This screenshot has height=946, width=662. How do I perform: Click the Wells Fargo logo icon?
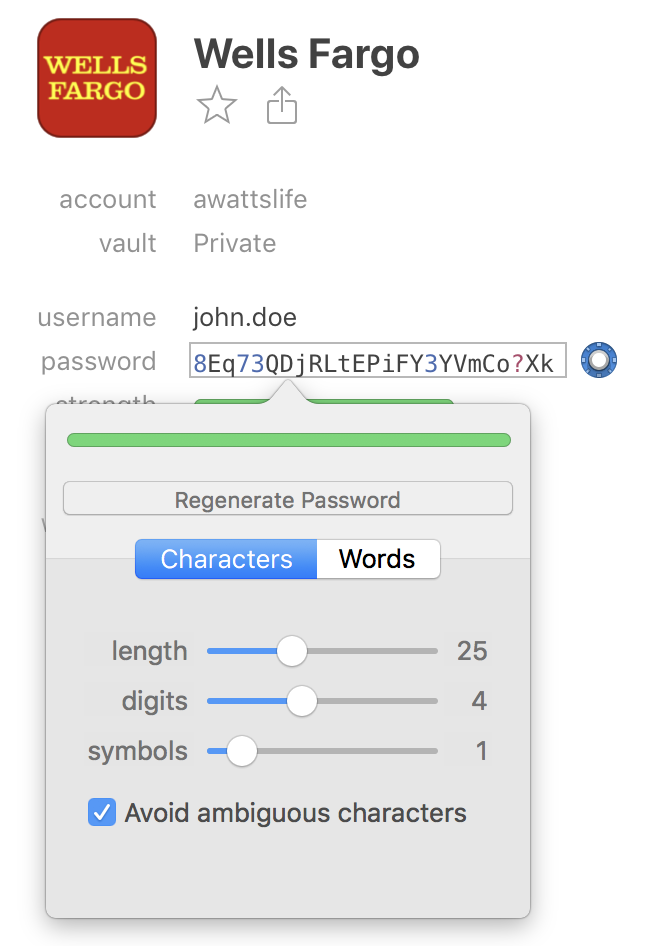coord(97,78)
